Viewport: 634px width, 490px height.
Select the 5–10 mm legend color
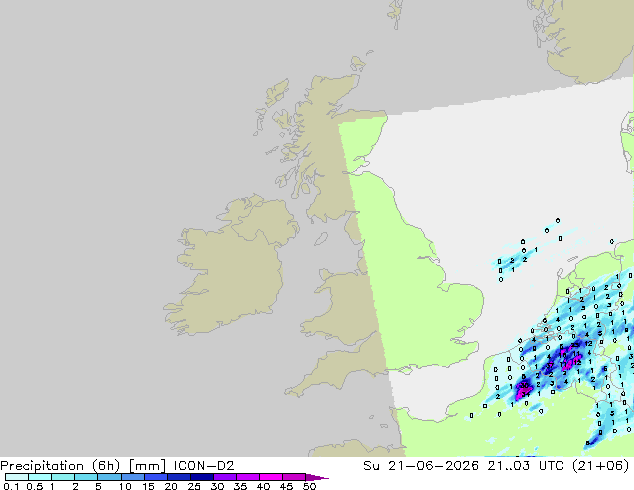point(109,477)
